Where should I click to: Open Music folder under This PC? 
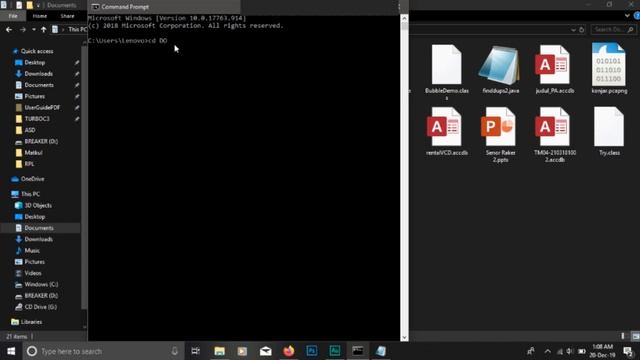[x=32, y=250]
